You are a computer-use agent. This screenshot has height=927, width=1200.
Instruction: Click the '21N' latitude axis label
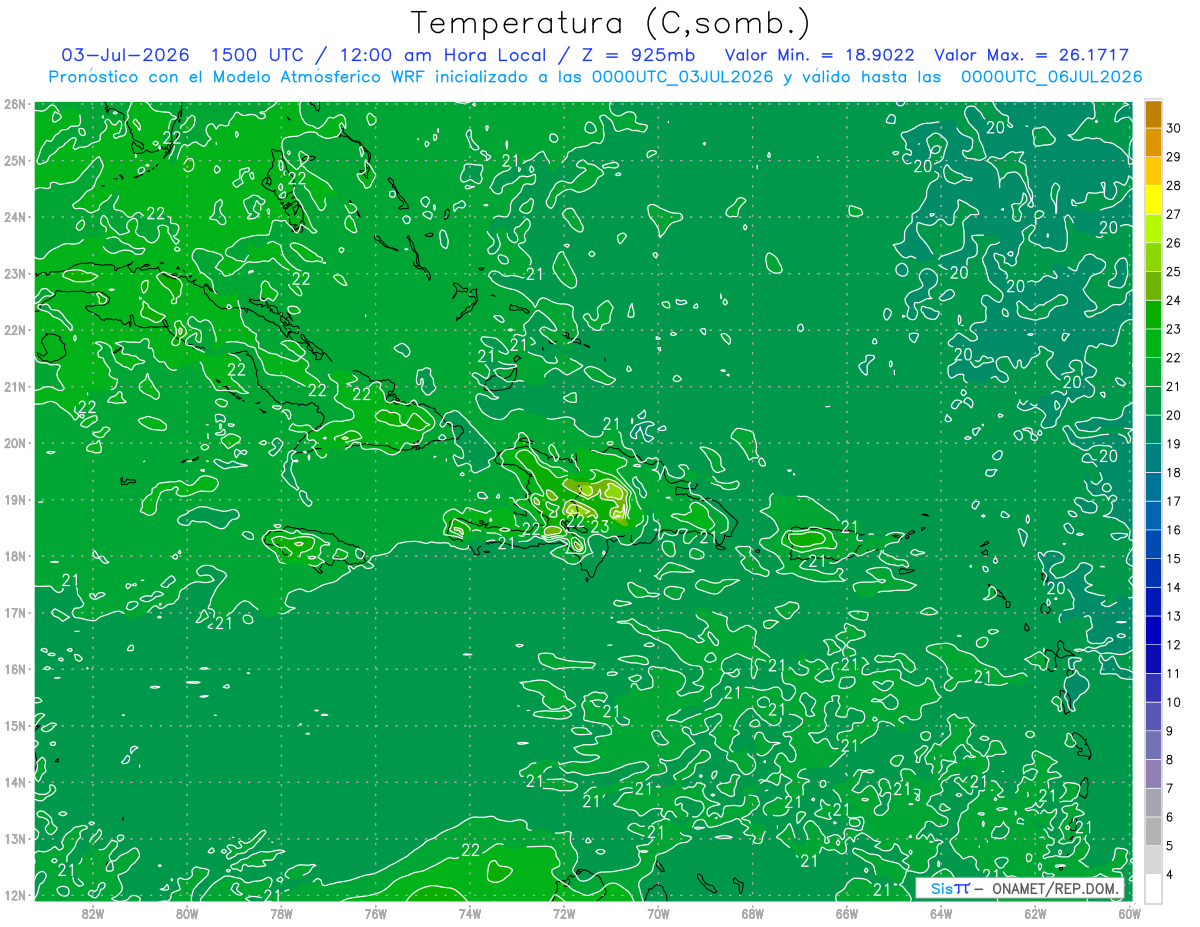pyautogui.click(x=14, y=387)
